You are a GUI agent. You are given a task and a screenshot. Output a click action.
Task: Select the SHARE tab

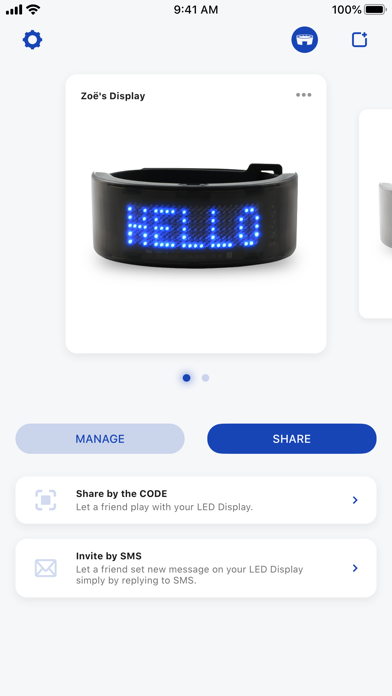[x=292, y=439]
